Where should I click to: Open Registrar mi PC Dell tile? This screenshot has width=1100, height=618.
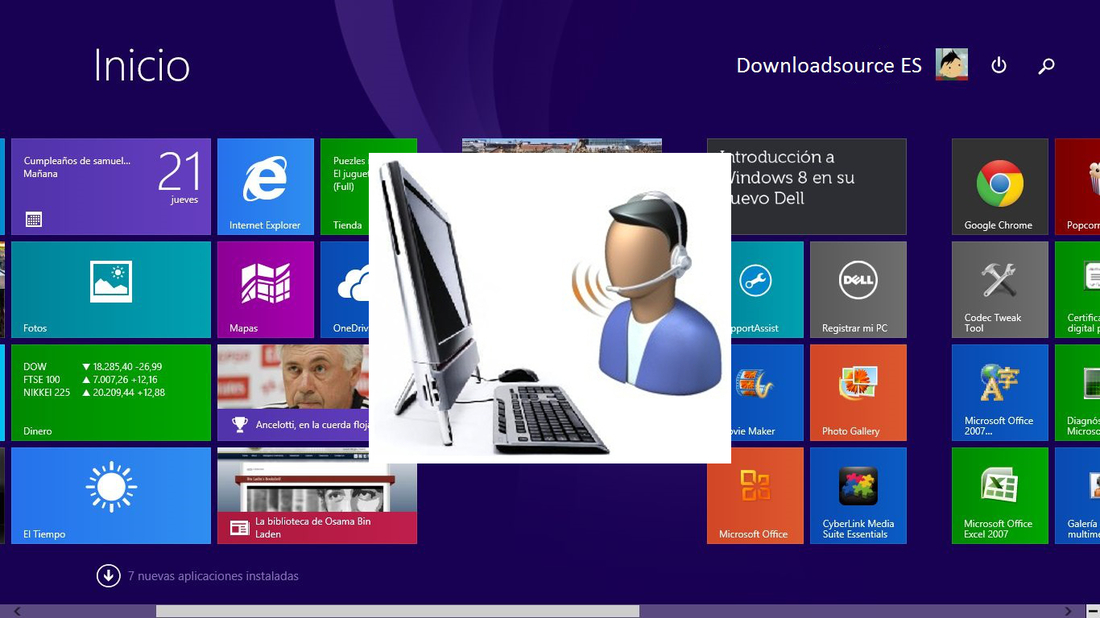[x=858, y=290]
